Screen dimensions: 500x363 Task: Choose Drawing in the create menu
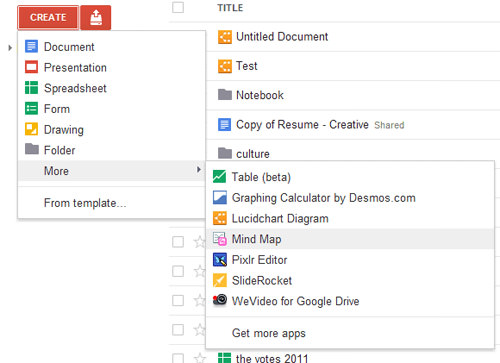(112, 130)
